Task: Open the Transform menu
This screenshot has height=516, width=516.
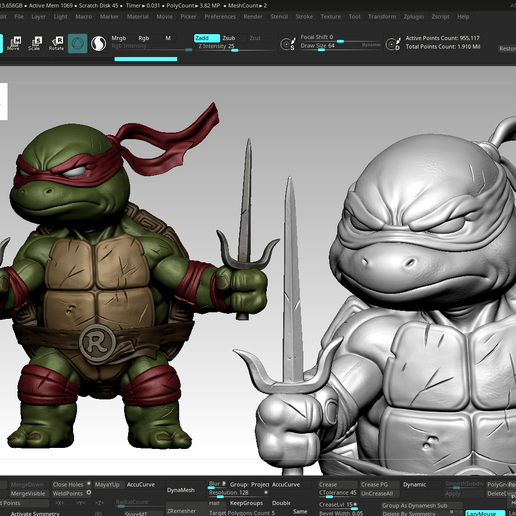Action: pyautogui.click(x=382, y=16)
